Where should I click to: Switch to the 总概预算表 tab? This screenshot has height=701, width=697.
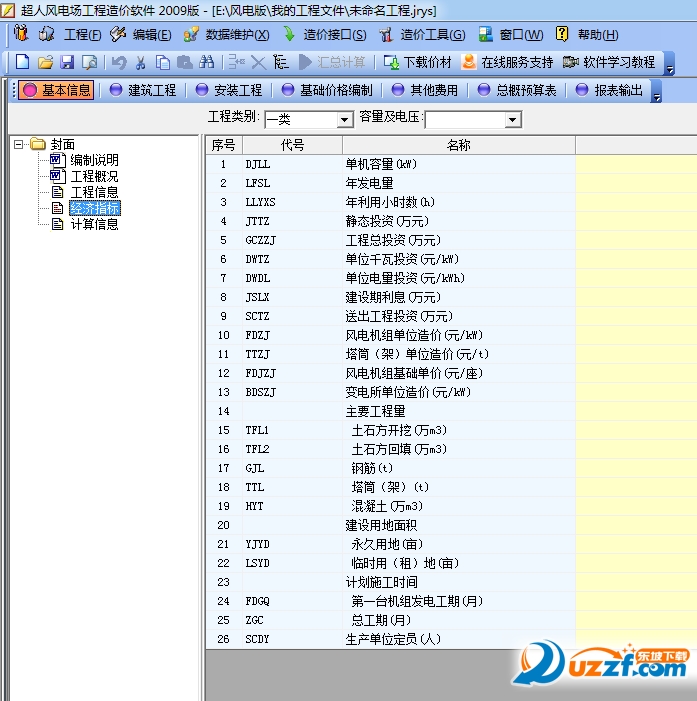pyautogui.click(x=516, y=90)
